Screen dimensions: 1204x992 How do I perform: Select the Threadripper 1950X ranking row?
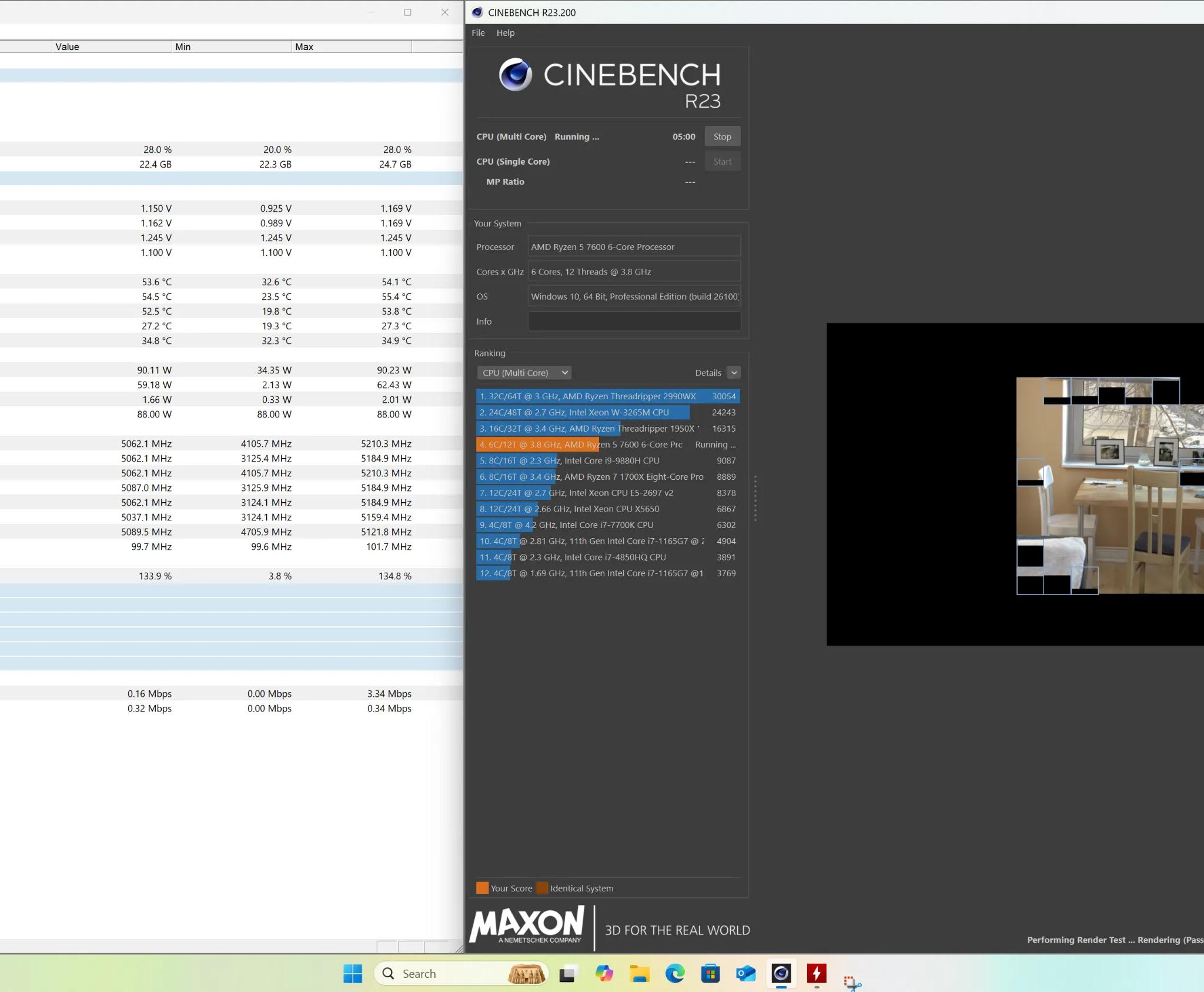tap(608, 429)
